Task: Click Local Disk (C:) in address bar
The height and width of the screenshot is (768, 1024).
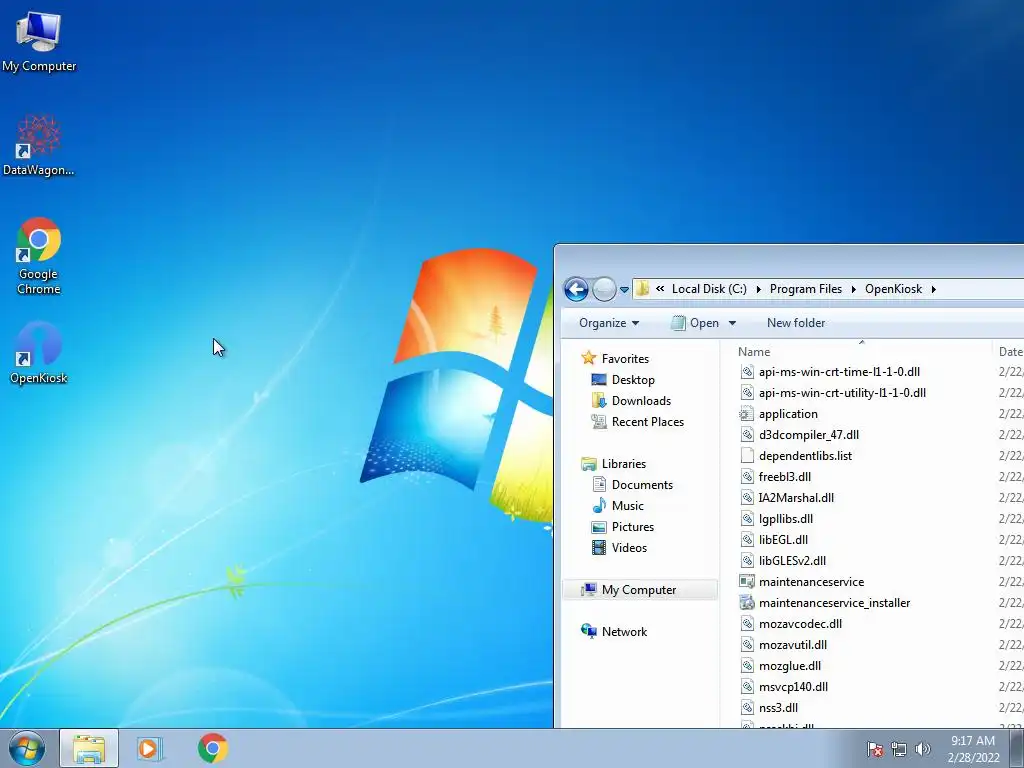Action: pyautogui.click(x=709, y=289)
